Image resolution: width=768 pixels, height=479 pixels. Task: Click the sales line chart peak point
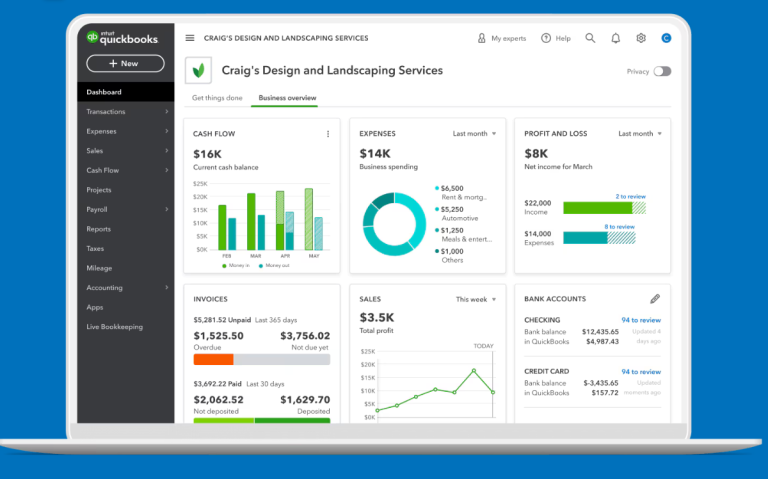[474, 371]
